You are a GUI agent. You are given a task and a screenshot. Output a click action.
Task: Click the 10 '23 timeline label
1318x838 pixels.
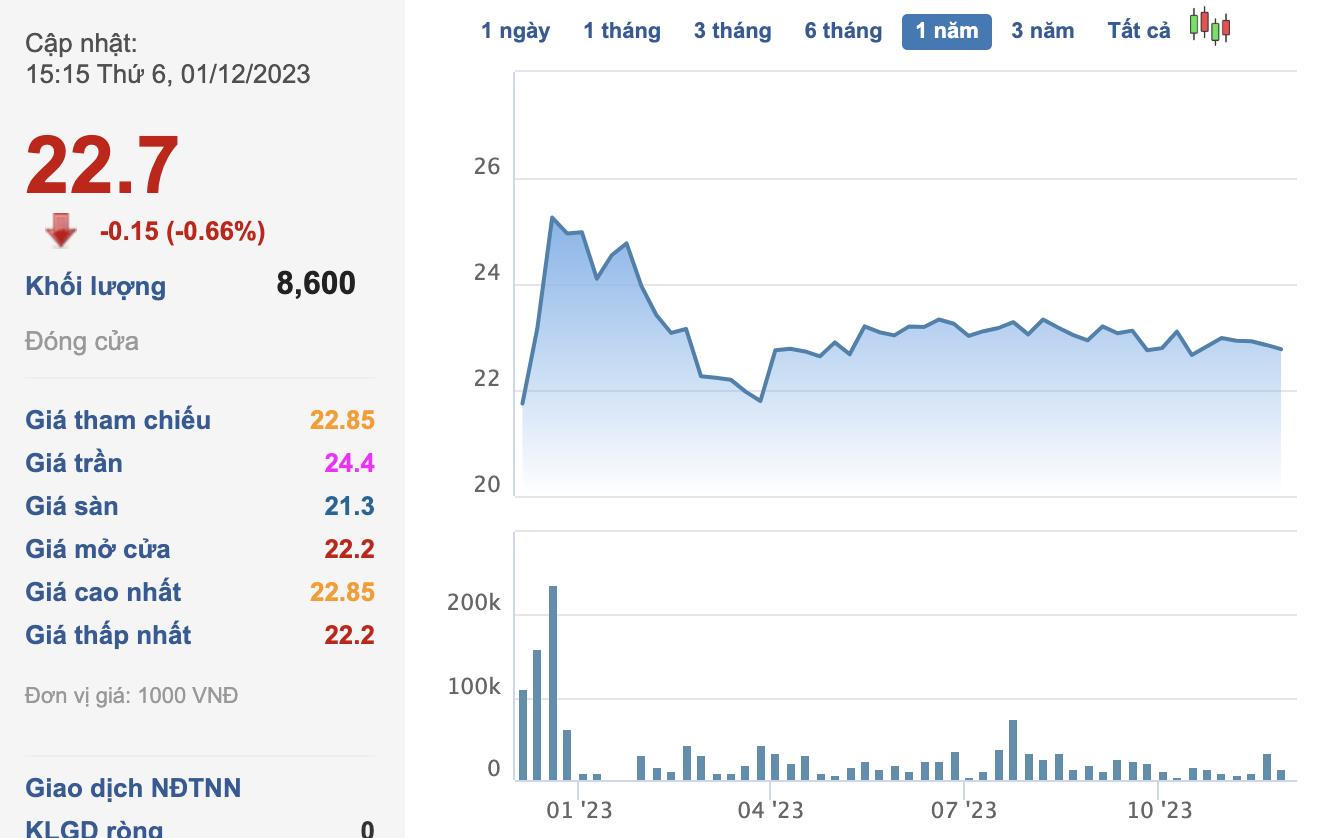(1159, 809)
